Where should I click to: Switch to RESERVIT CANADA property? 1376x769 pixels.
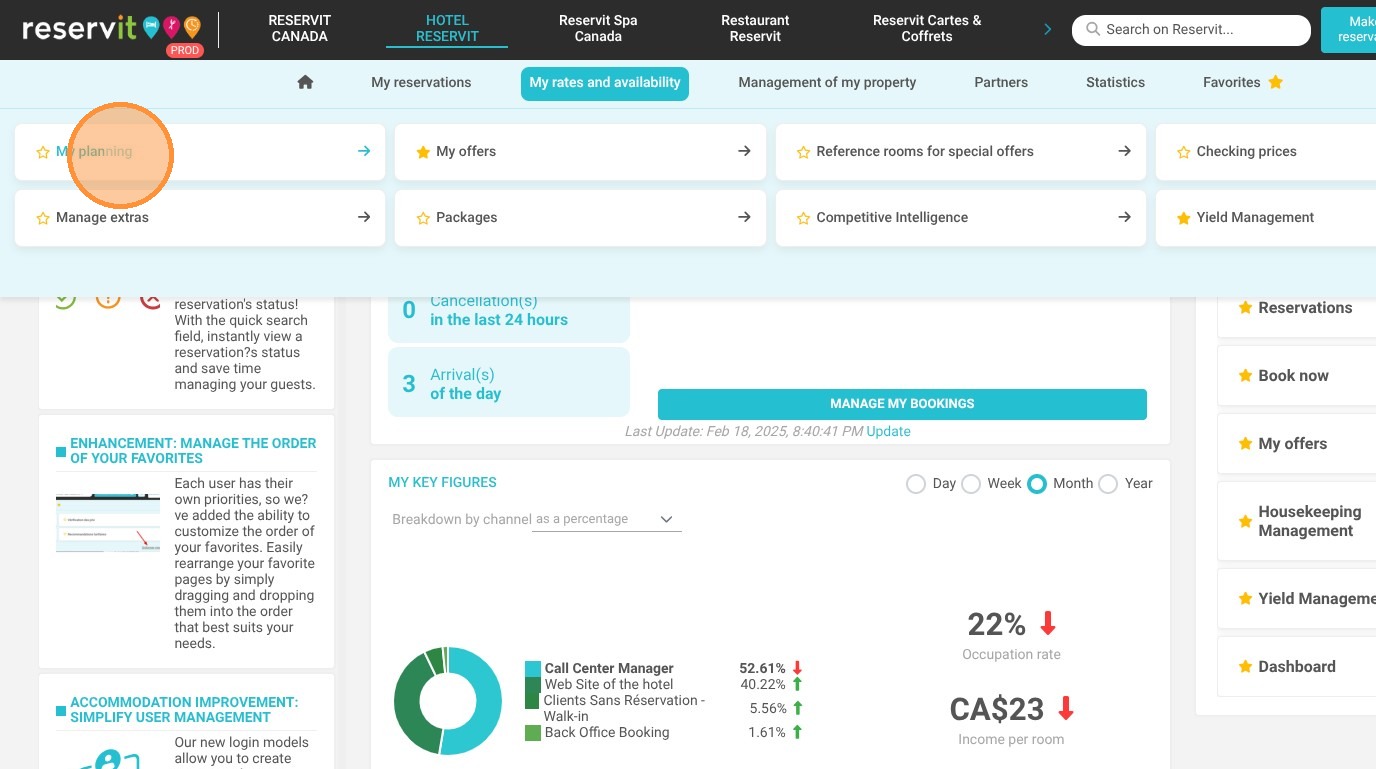click(x=299, y=28)
